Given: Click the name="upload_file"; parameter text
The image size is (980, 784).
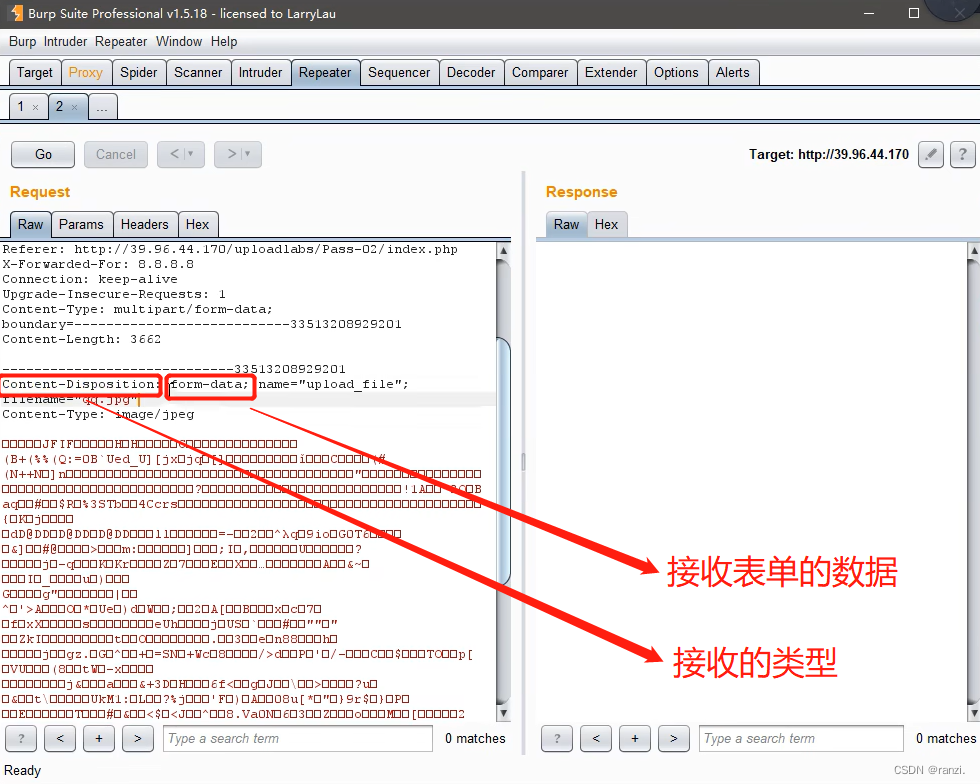Looking at the screenshot, I should click(333, 384).
